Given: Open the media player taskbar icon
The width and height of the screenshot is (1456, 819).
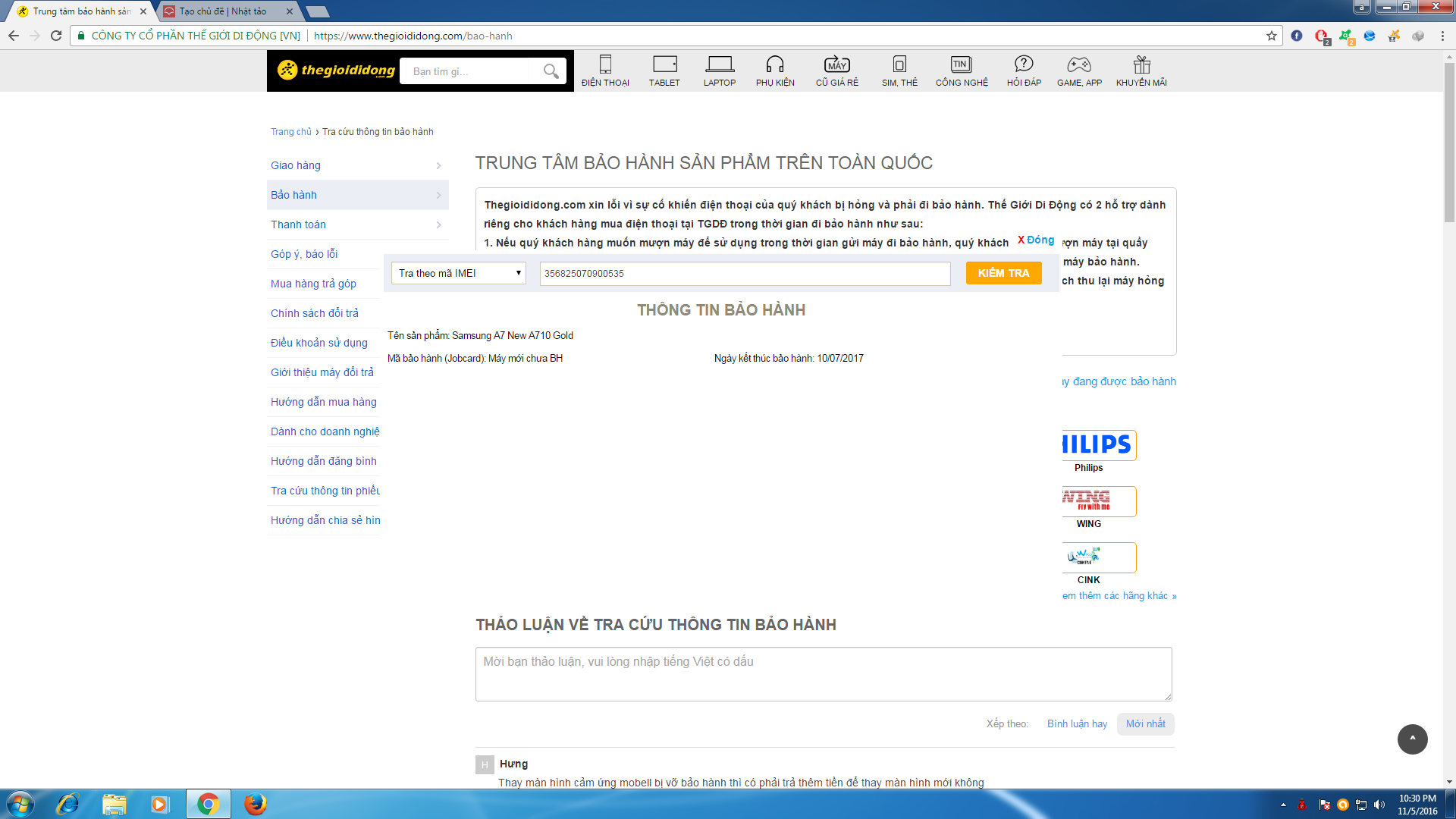Looking at the screenshot, I should coord(160,804).
